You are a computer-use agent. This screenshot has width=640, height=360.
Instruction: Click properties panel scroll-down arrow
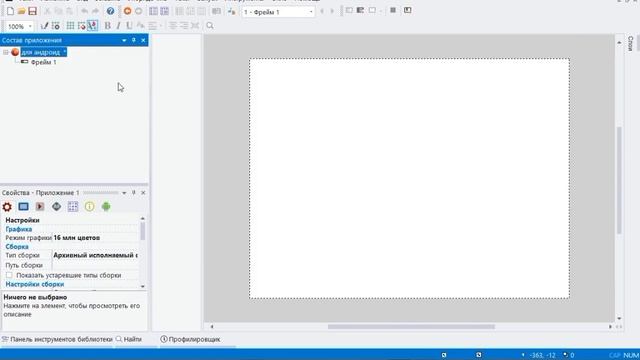pyautogui.click(x=142, y=286)
